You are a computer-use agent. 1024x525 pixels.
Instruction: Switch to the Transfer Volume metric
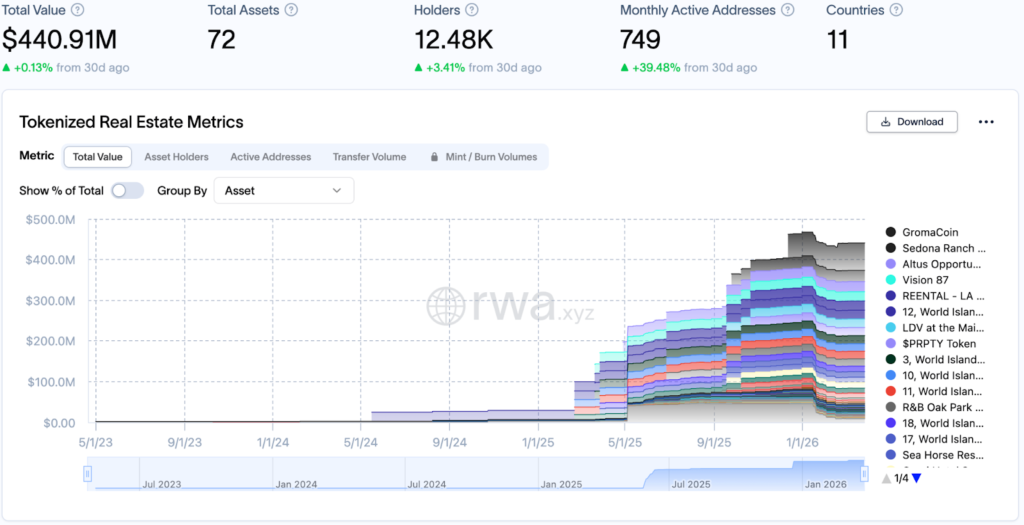(x=369, y=157)
